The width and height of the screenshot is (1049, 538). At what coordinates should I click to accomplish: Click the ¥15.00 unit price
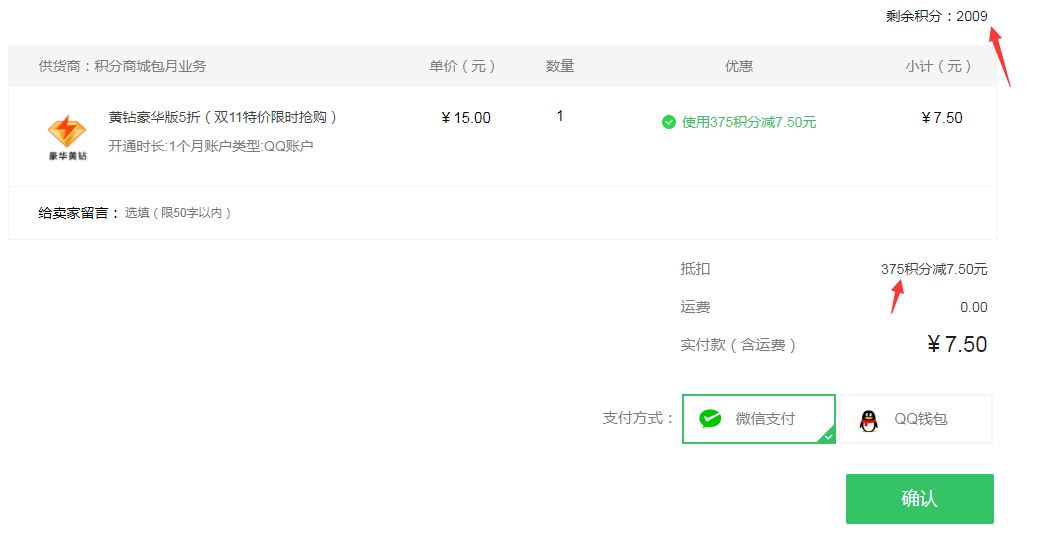[466, 118]
